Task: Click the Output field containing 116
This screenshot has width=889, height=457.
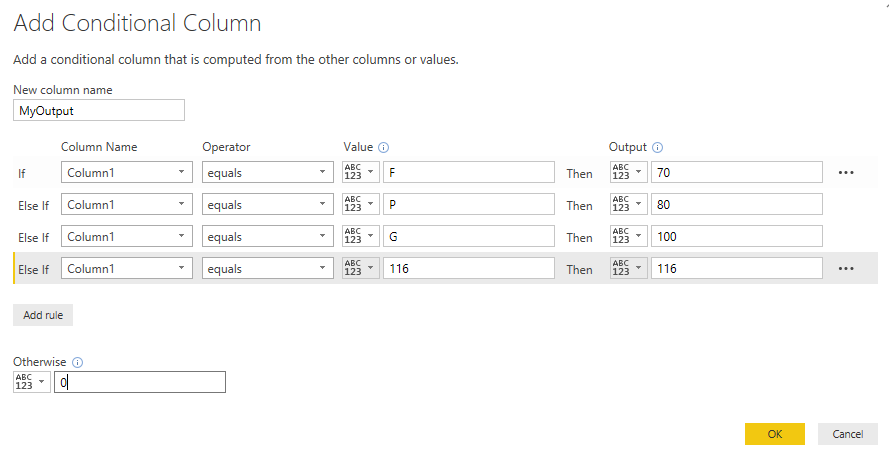Action: (x=737, y=268)
